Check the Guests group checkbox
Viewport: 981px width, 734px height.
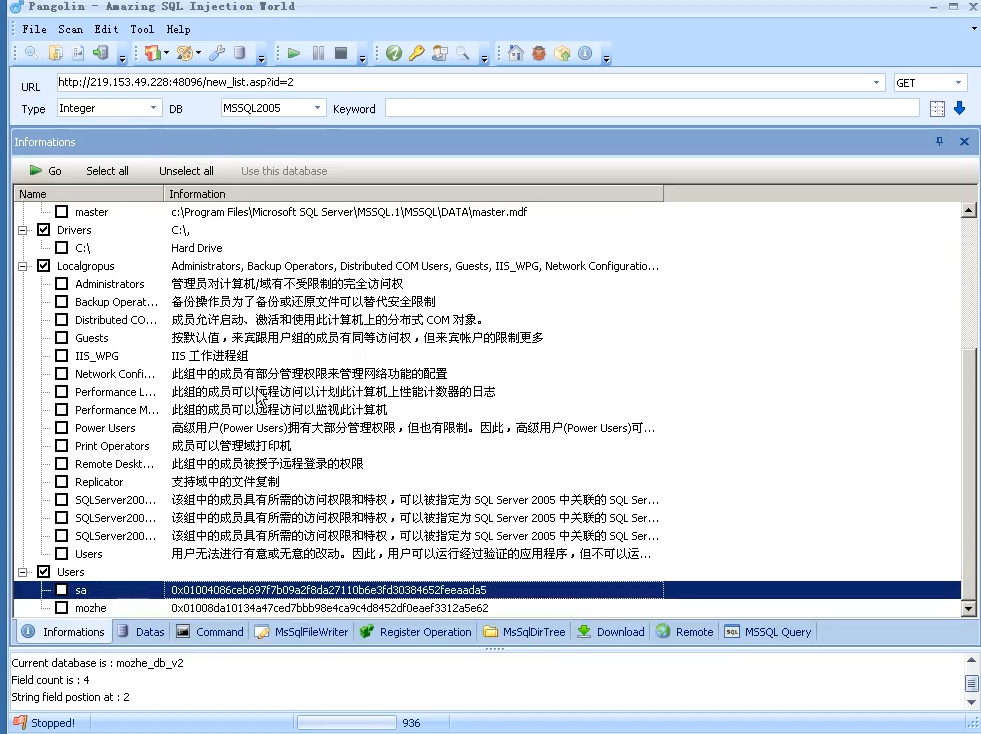click(x=62, y=338)
